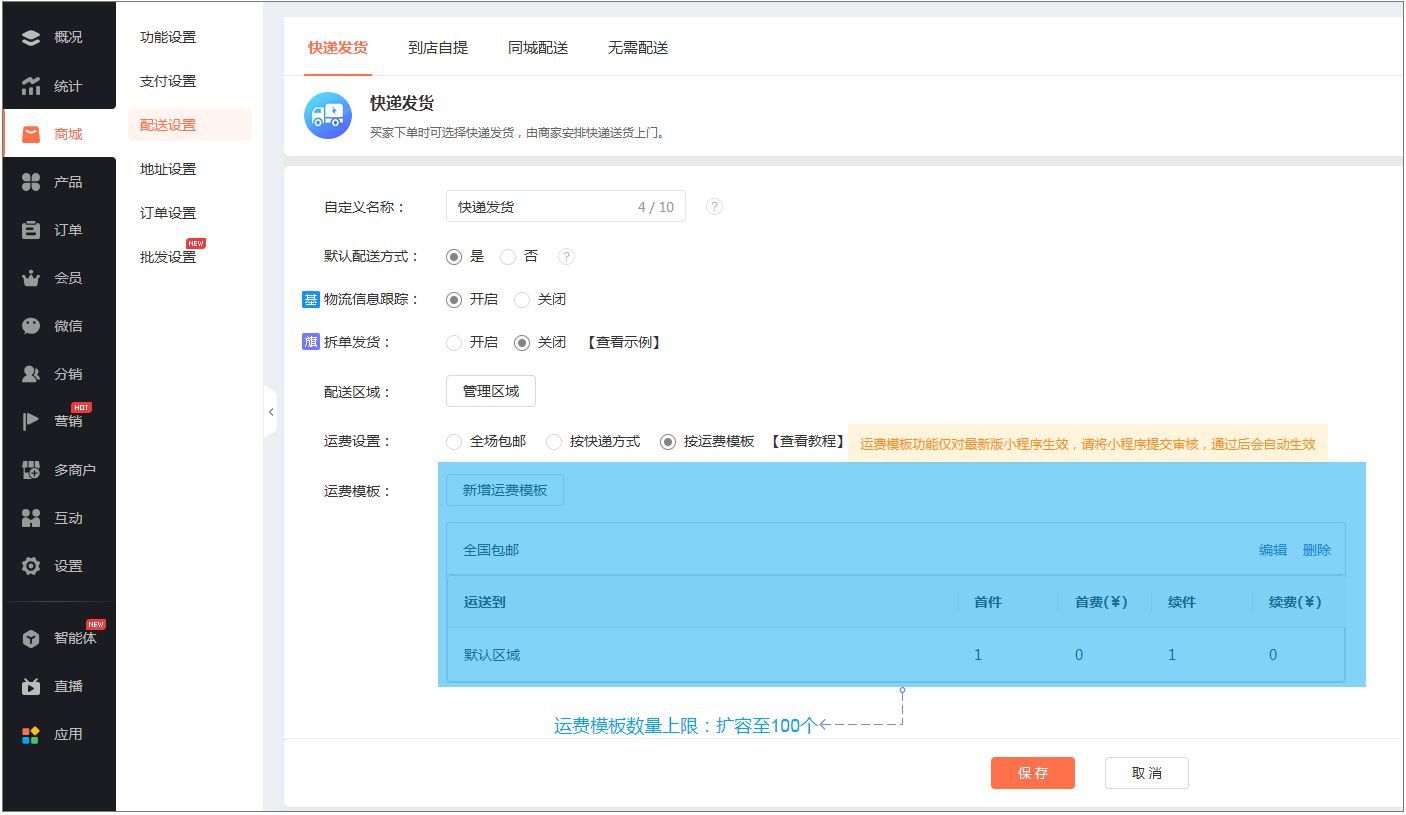Screen dimensions: 1406x815
Task: Switch to the 同城配送 tab
Action: (538, 48)
